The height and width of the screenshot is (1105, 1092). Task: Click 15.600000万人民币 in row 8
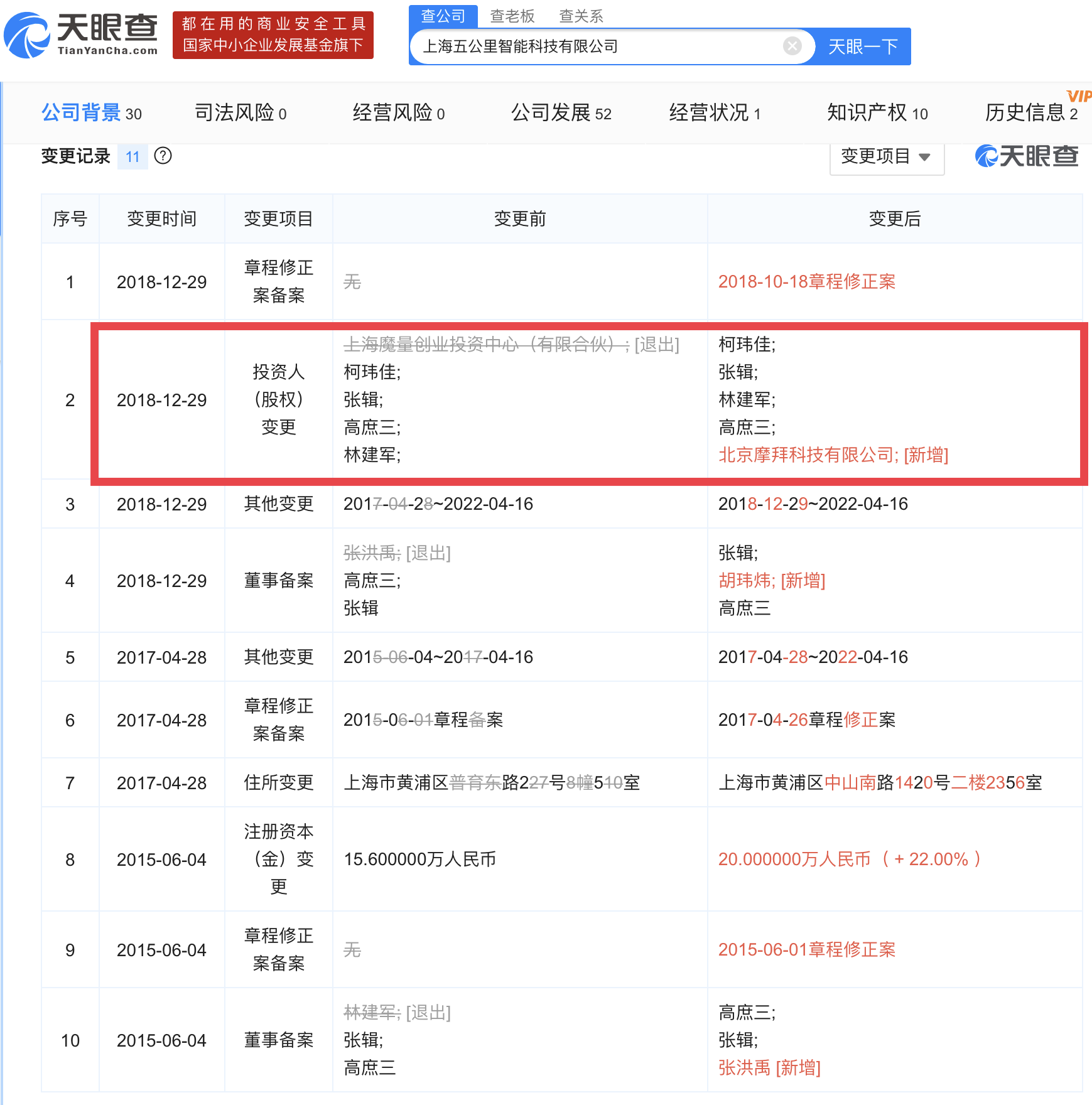tap(420, 859)
